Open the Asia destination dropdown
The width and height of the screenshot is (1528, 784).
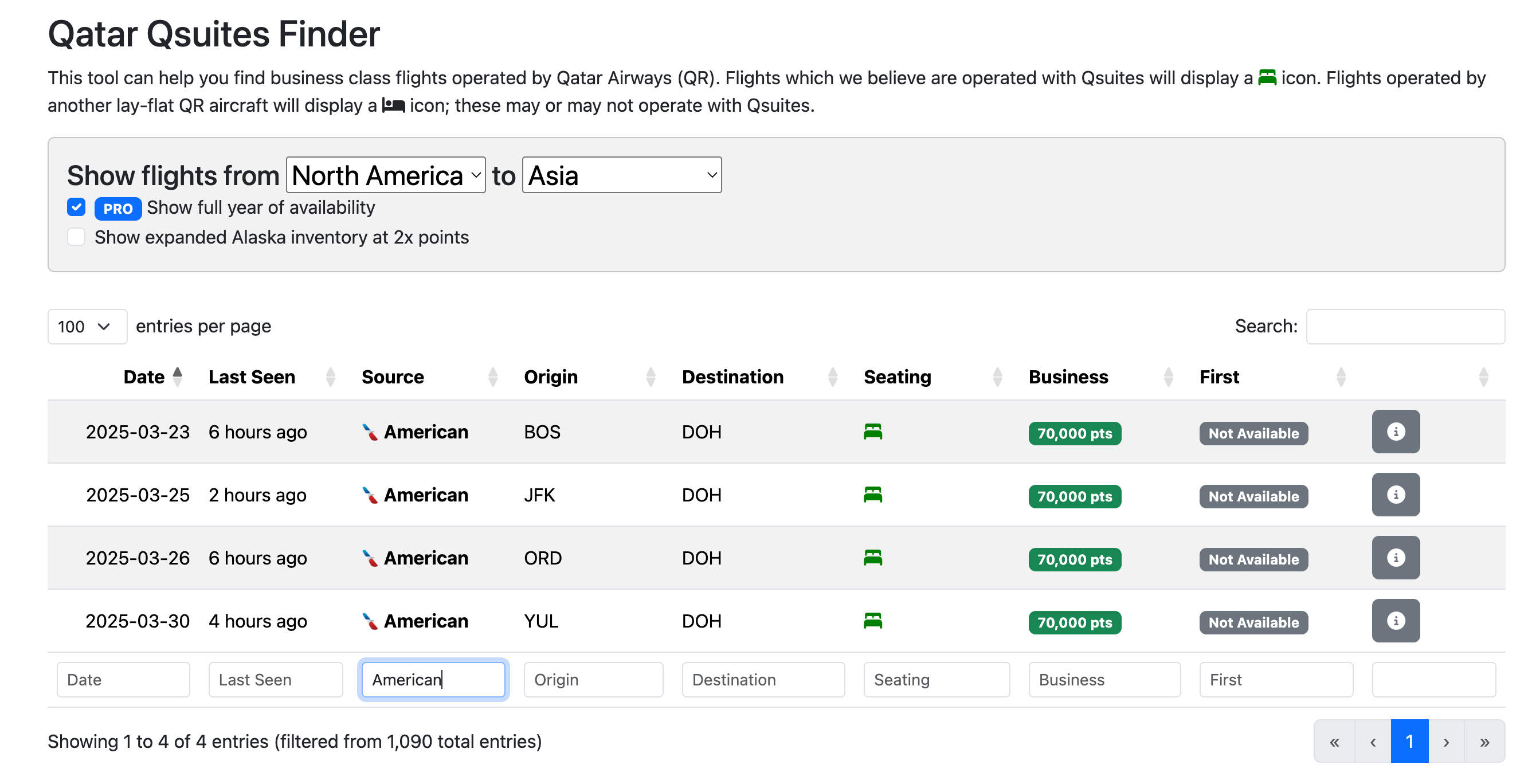click(622, 175)
